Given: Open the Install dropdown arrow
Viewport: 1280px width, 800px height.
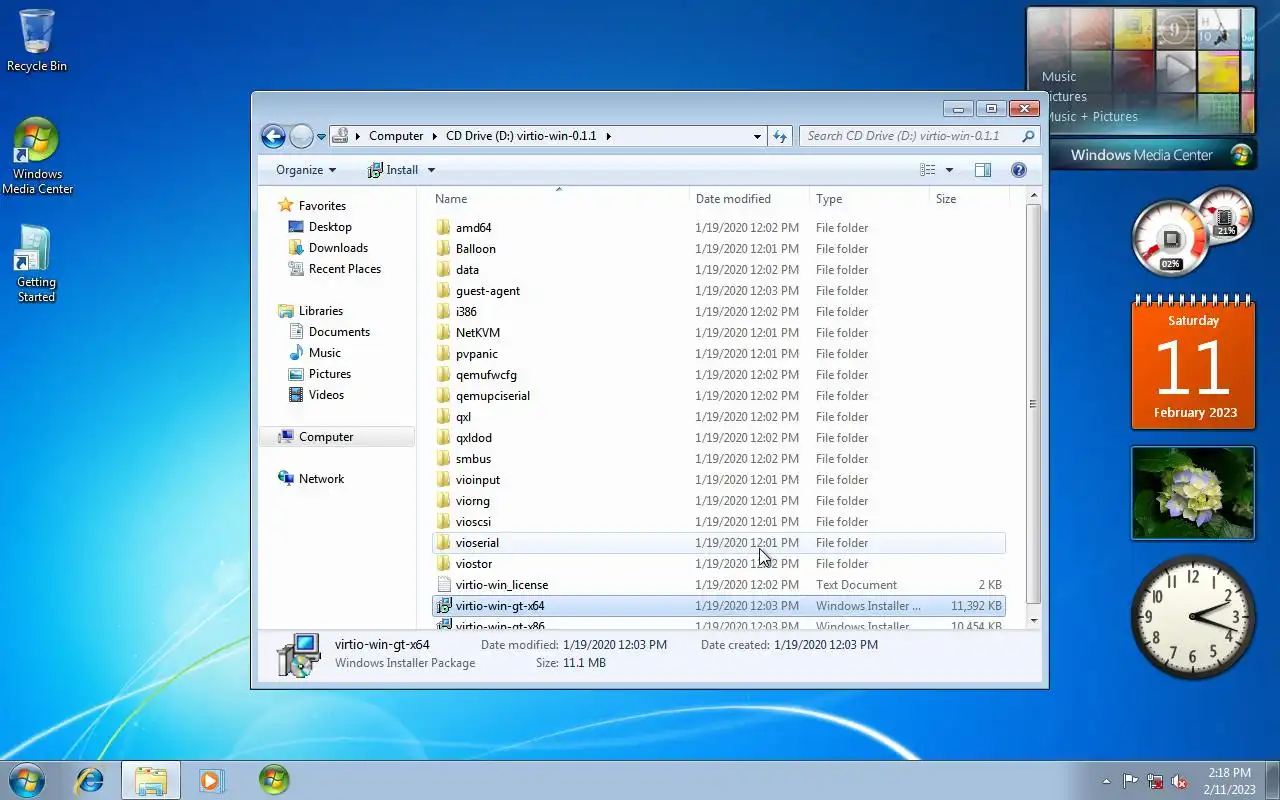Looking at the screenshot, I should point(431,170).
